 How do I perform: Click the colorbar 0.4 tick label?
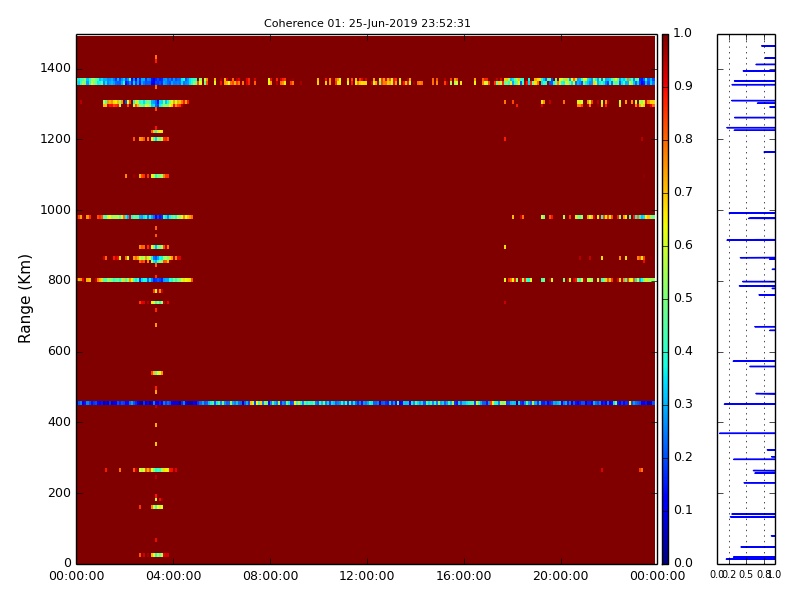[x=683, y=351]
